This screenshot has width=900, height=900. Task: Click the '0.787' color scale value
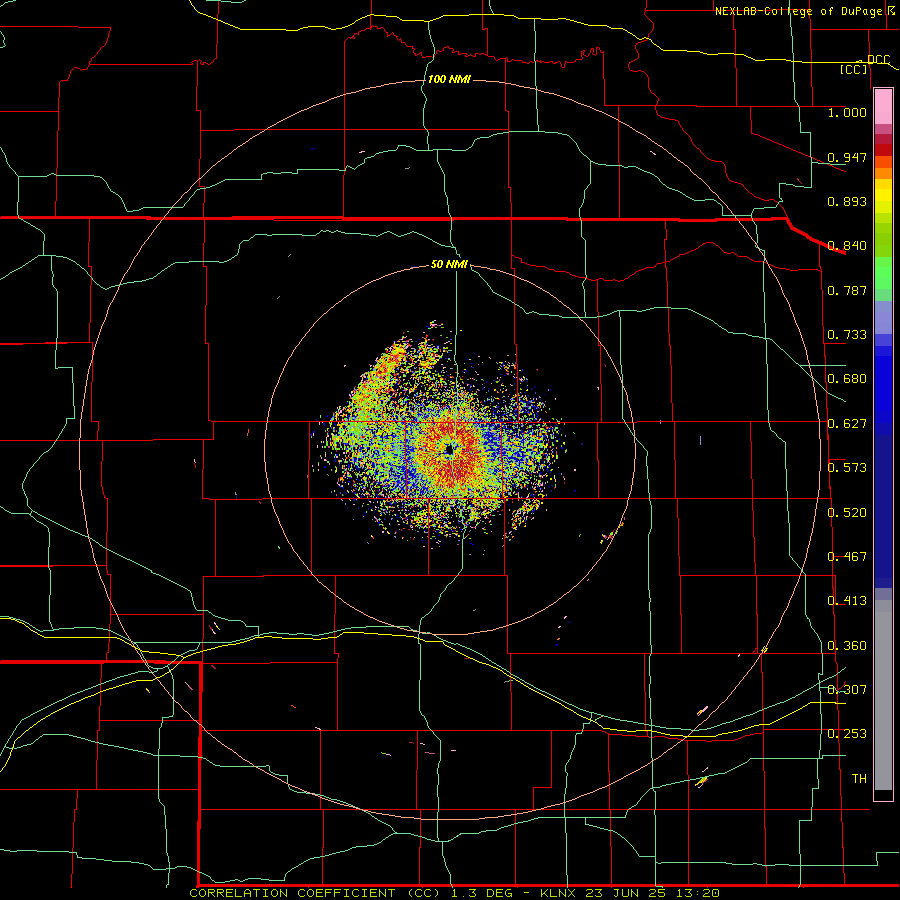847,290
